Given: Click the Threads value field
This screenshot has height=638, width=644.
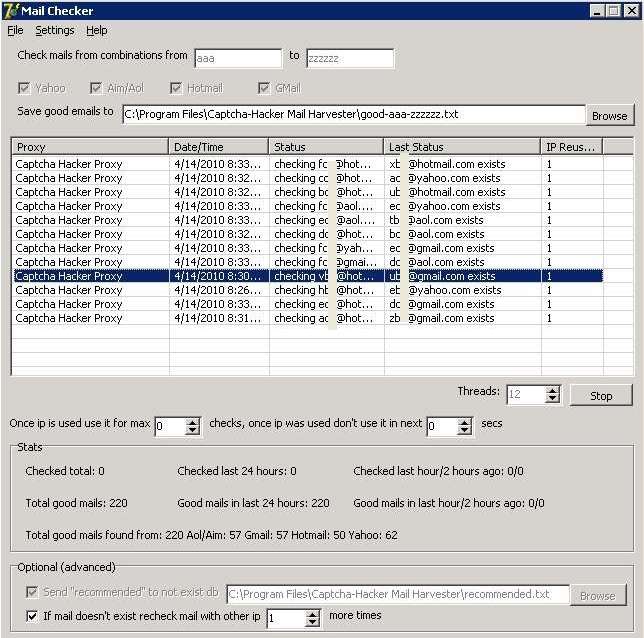Looking at the screenshot, I should (x=527, y=394).
